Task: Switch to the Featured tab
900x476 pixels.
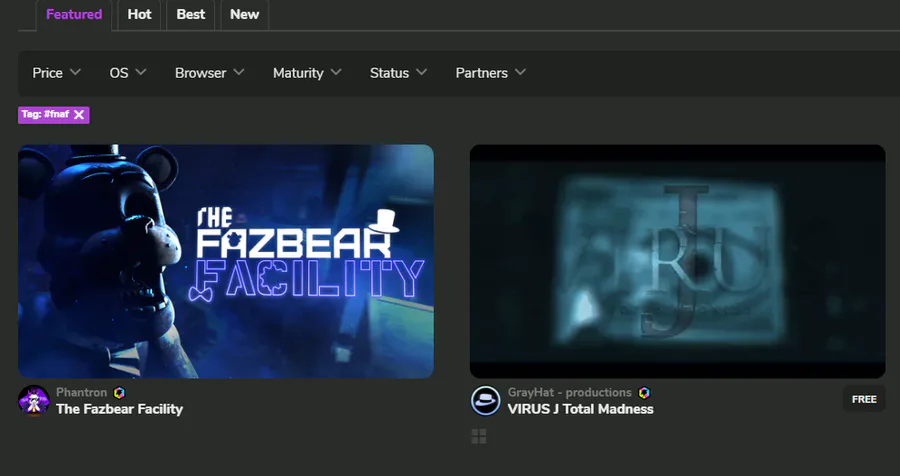Action: (74, 15)
